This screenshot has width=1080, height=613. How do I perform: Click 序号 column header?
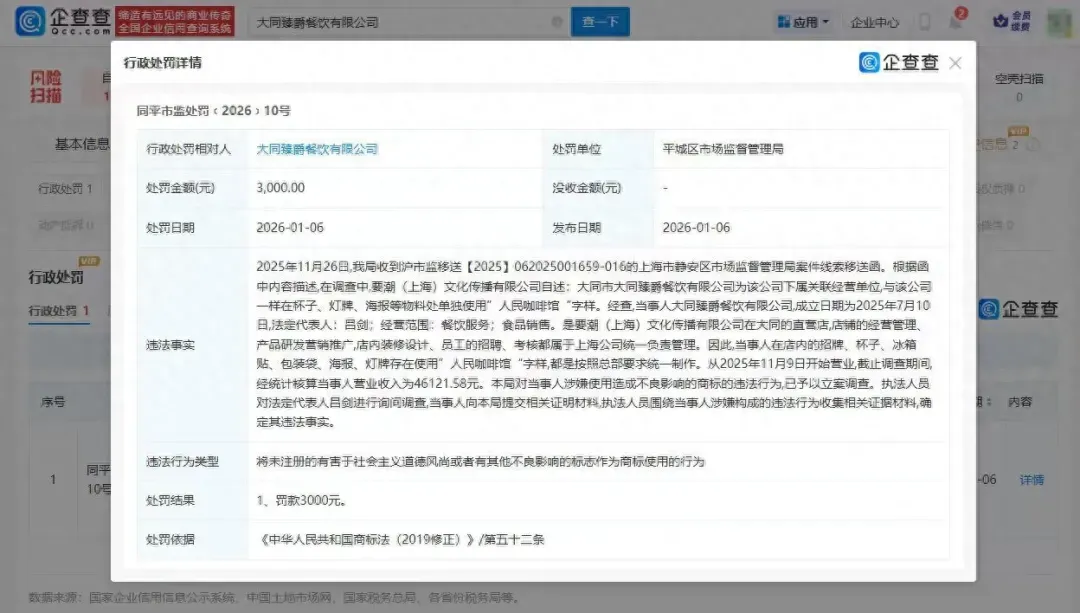(53, 402)
